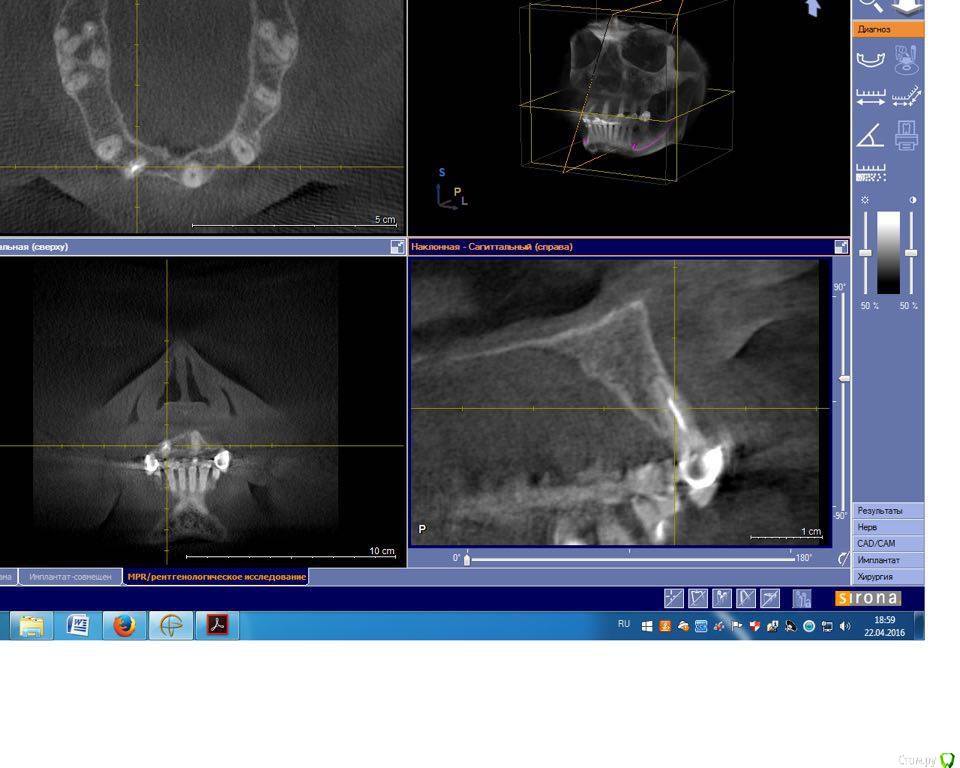Screen dimensions: 960x768
Task: Select the jaw arch panoramic curve tool
Action: click(871, 59)
